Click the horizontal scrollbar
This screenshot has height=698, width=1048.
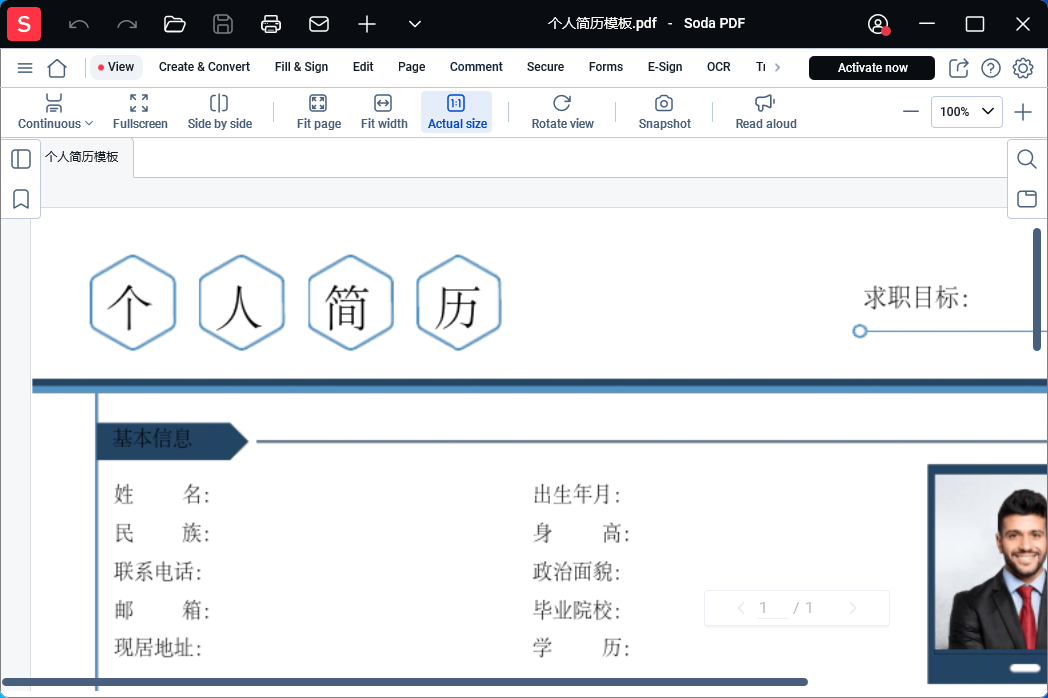click(x=405, y=682)
